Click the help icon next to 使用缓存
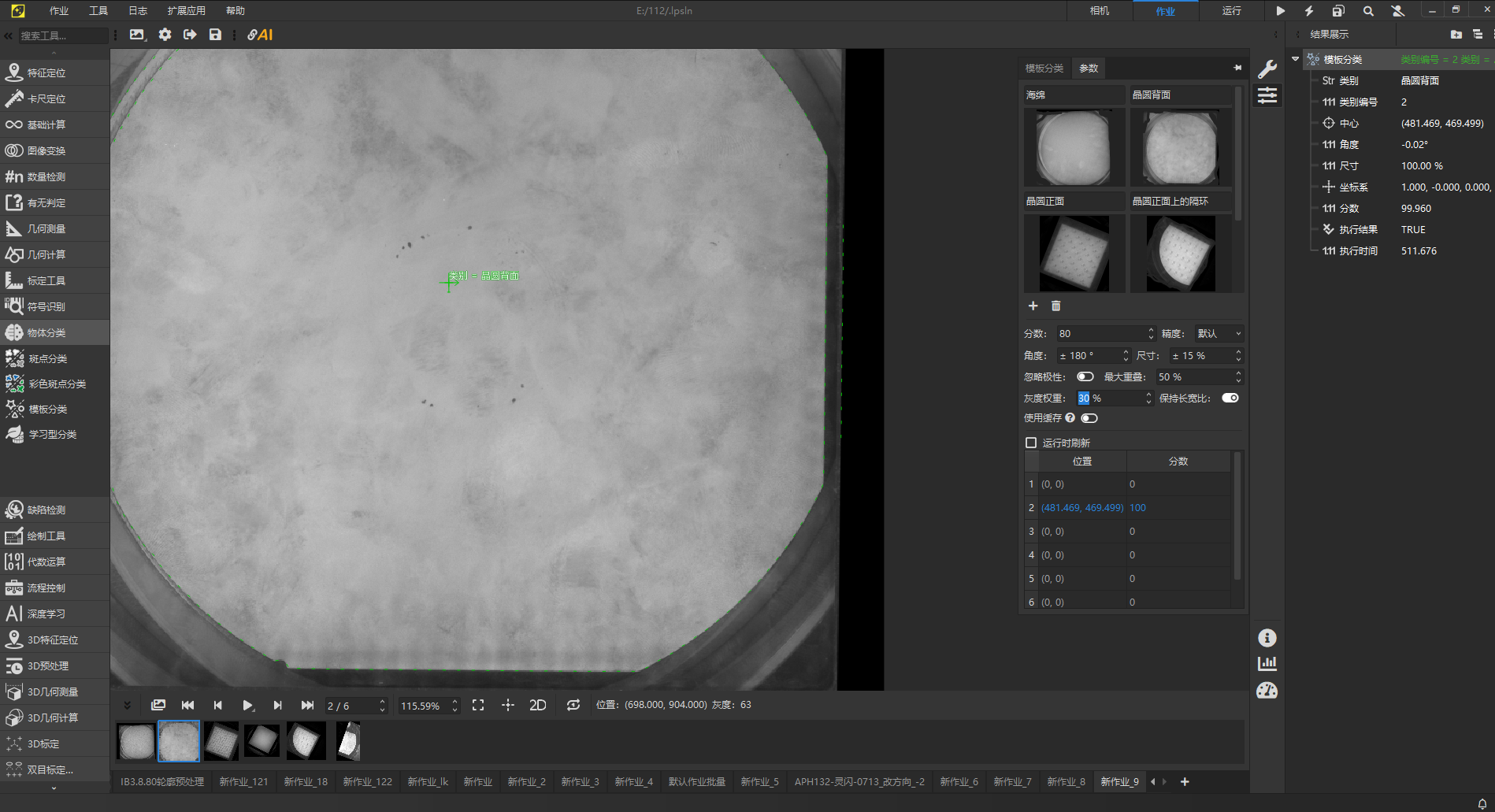The width and height of the screenshot is (1495, 812). point(1070,418)
